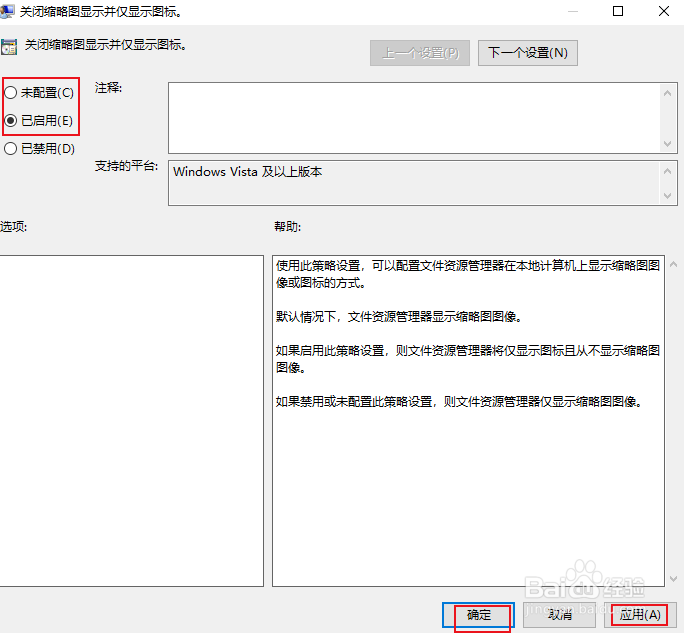Confirm with the 确定 button

click(479, 615)
